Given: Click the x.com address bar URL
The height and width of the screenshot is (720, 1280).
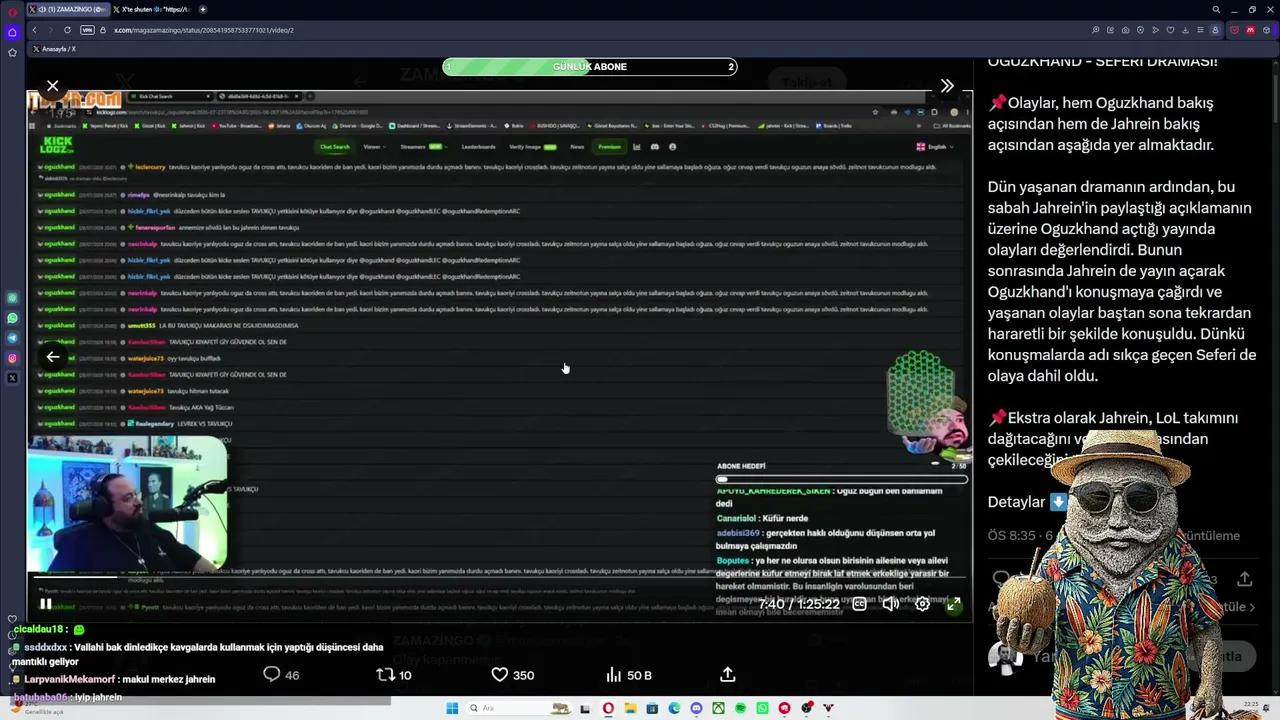Looking at the screenshot, I should 203,30.
